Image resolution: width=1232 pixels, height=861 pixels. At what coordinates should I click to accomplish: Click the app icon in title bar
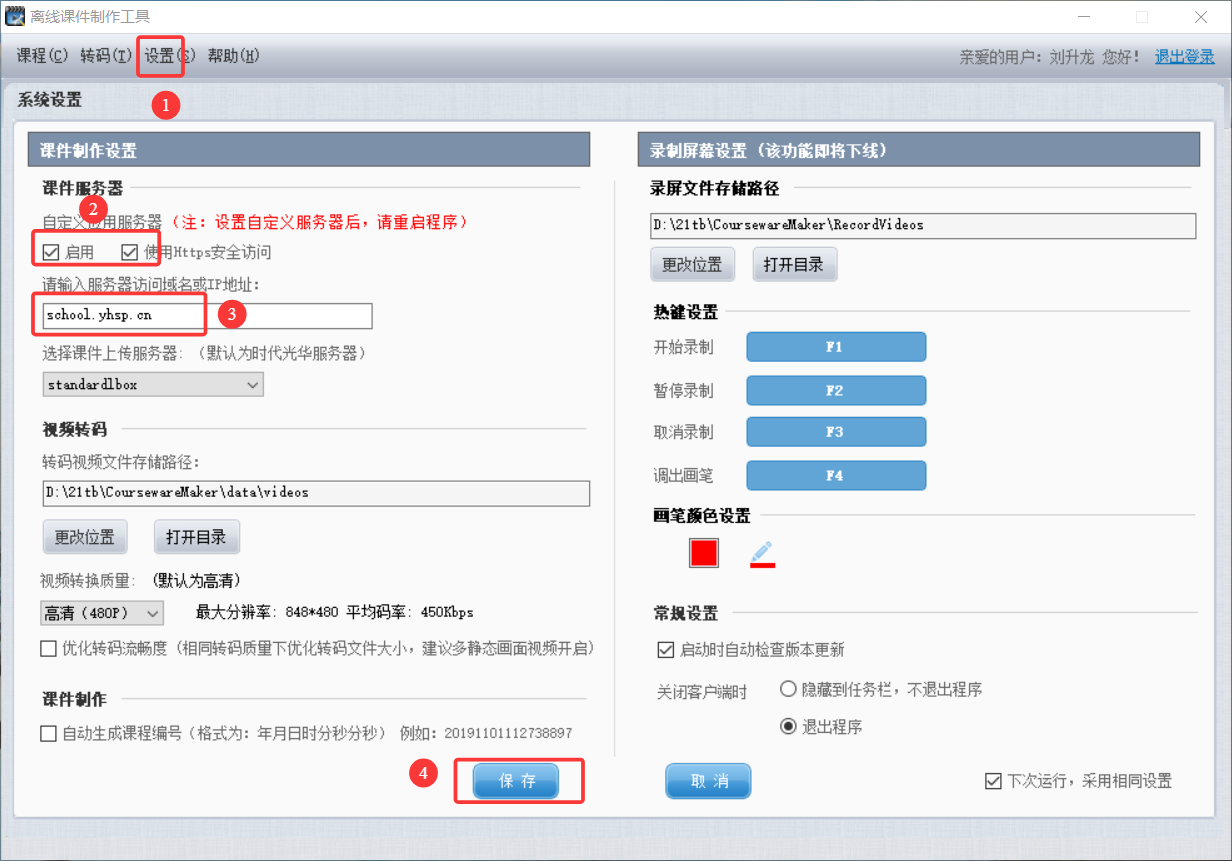pos(14,16)
